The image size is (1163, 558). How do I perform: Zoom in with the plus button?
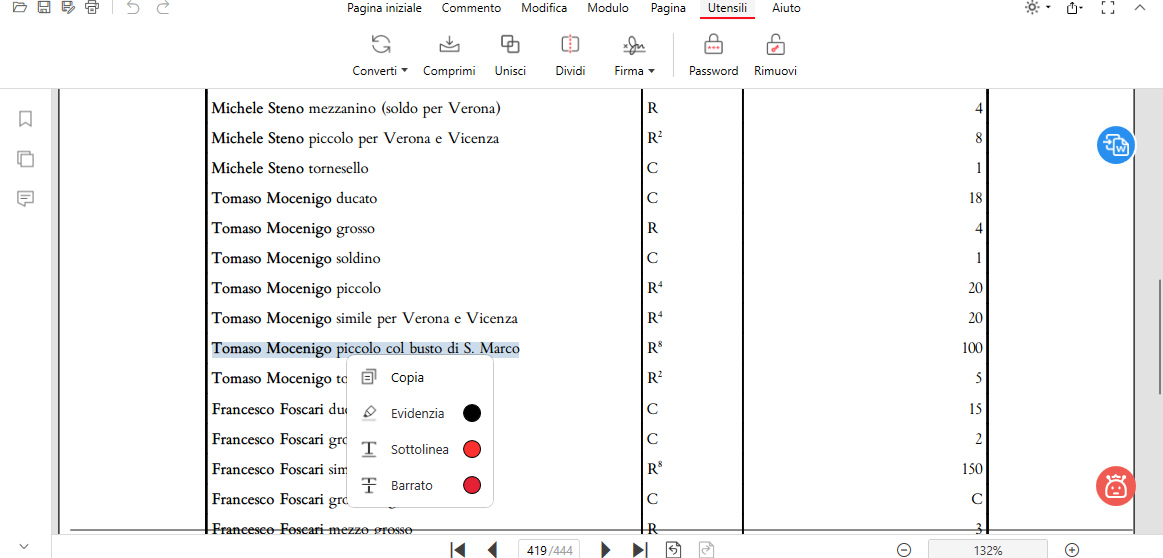pyautogui.click(x=1072, y=550)
